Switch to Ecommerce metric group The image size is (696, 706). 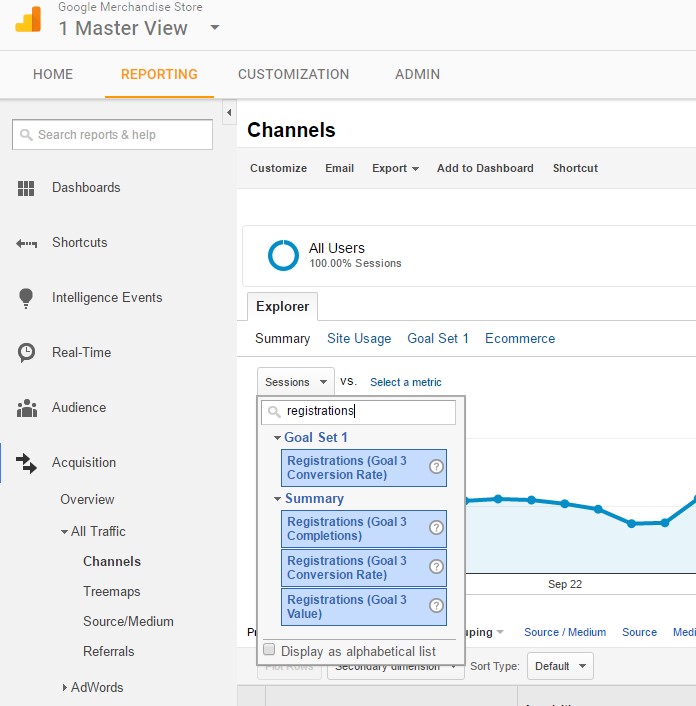pos(520,339)
